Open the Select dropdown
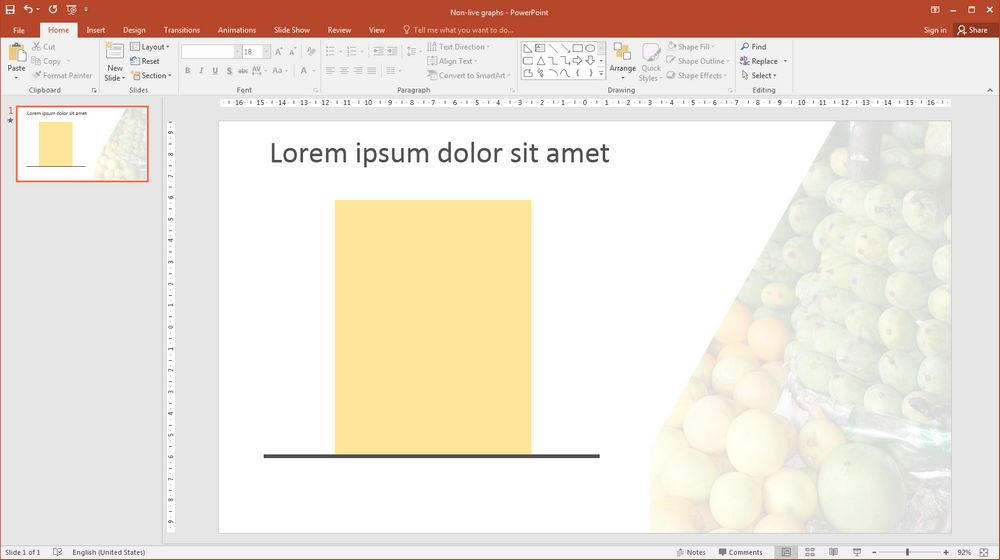This screenshot has width=1000, height=560. 759,75
